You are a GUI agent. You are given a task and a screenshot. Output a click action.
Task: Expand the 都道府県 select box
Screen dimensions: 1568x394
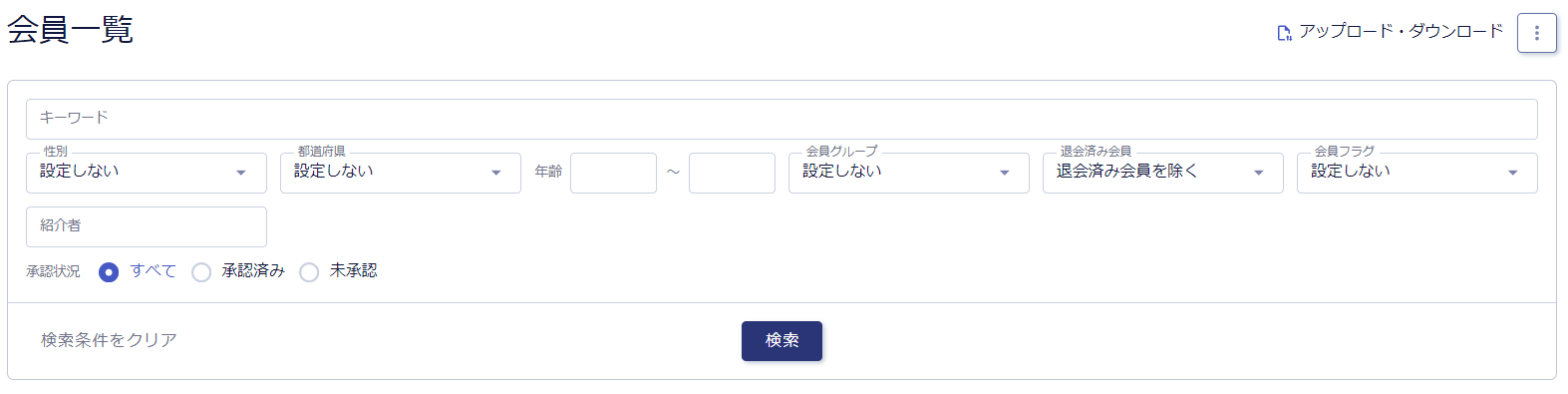[401, 173]
